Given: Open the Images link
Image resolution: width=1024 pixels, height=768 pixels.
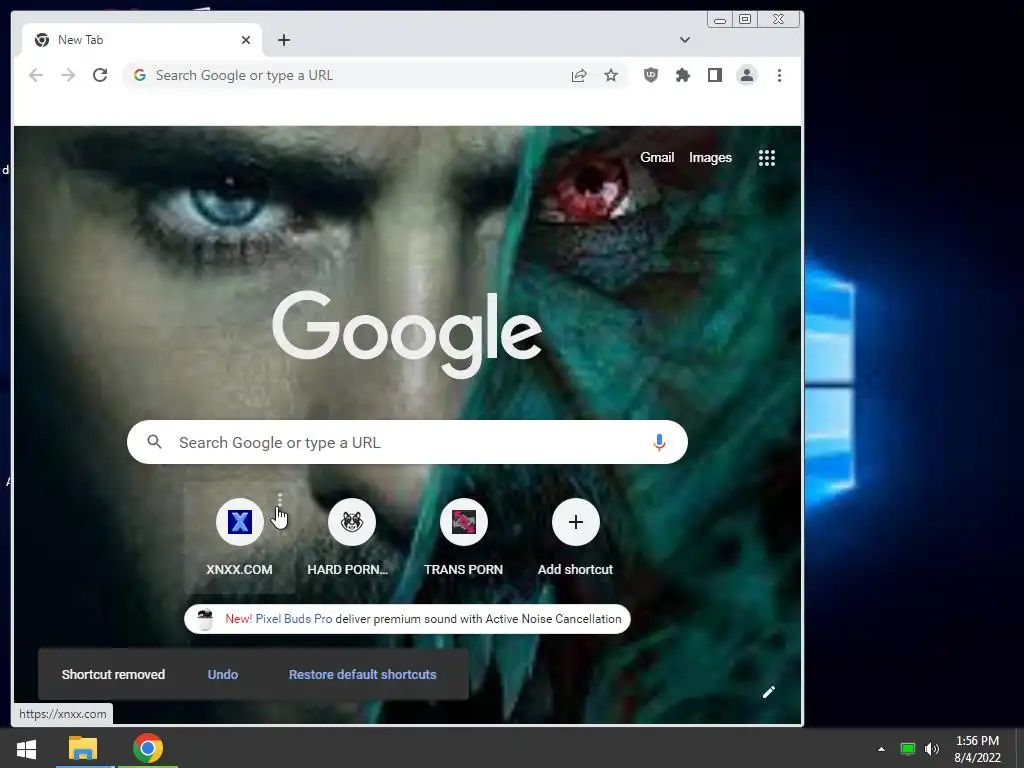Looking at the screenshot, I should [x=710, y=157].
